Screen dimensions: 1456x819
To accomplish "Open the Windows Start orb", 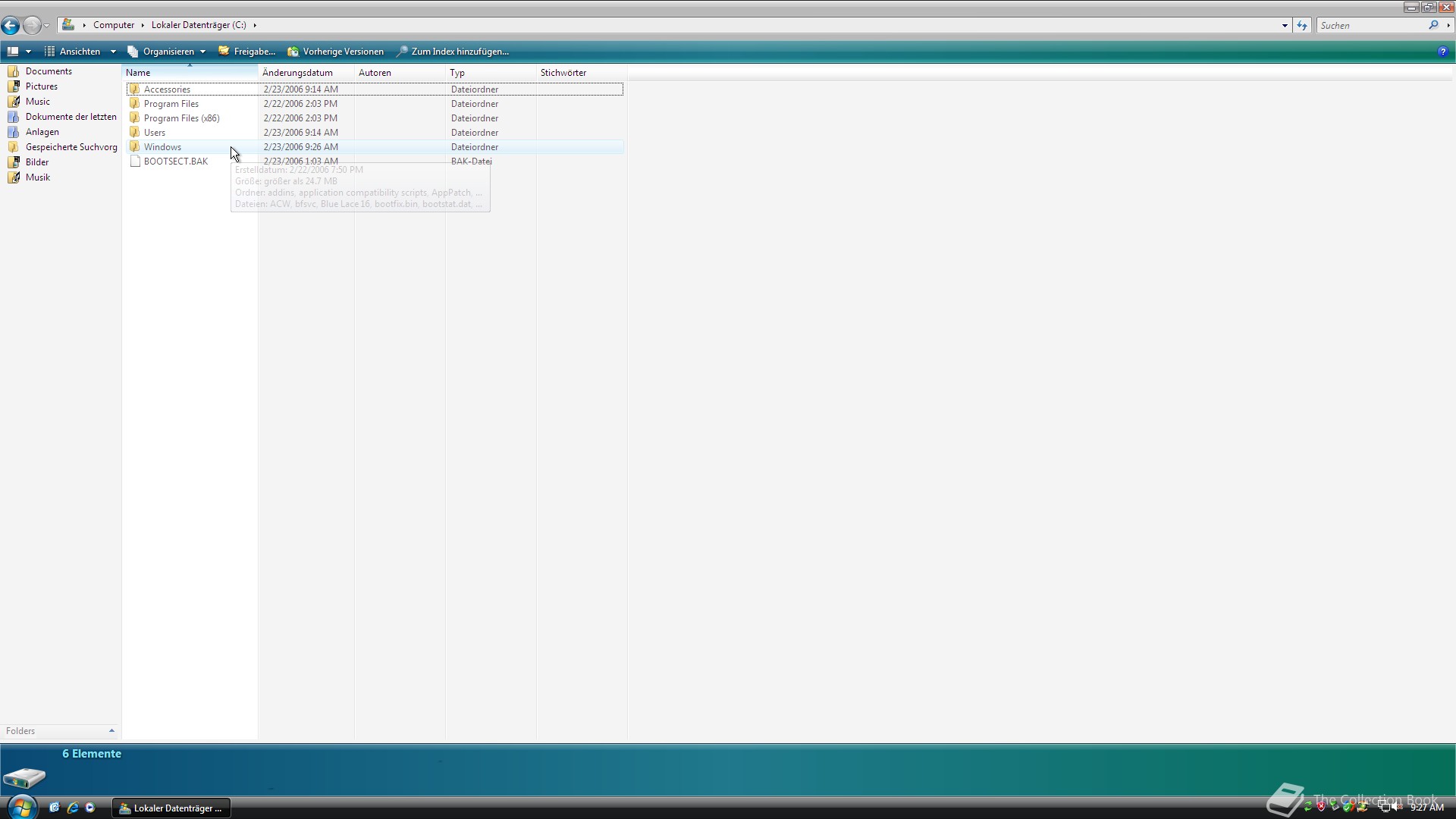I will pos(21,807).
